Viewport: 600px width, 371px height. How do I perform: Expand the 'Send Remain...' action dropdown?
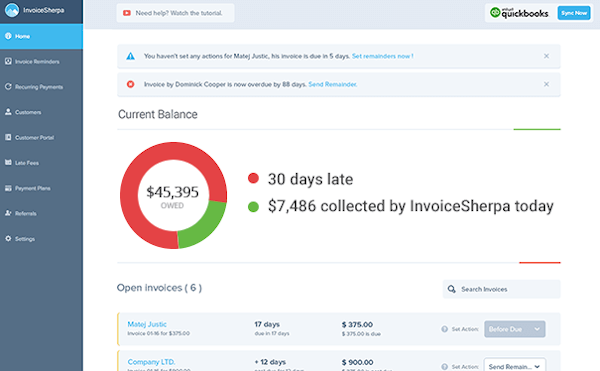(515, 366)
